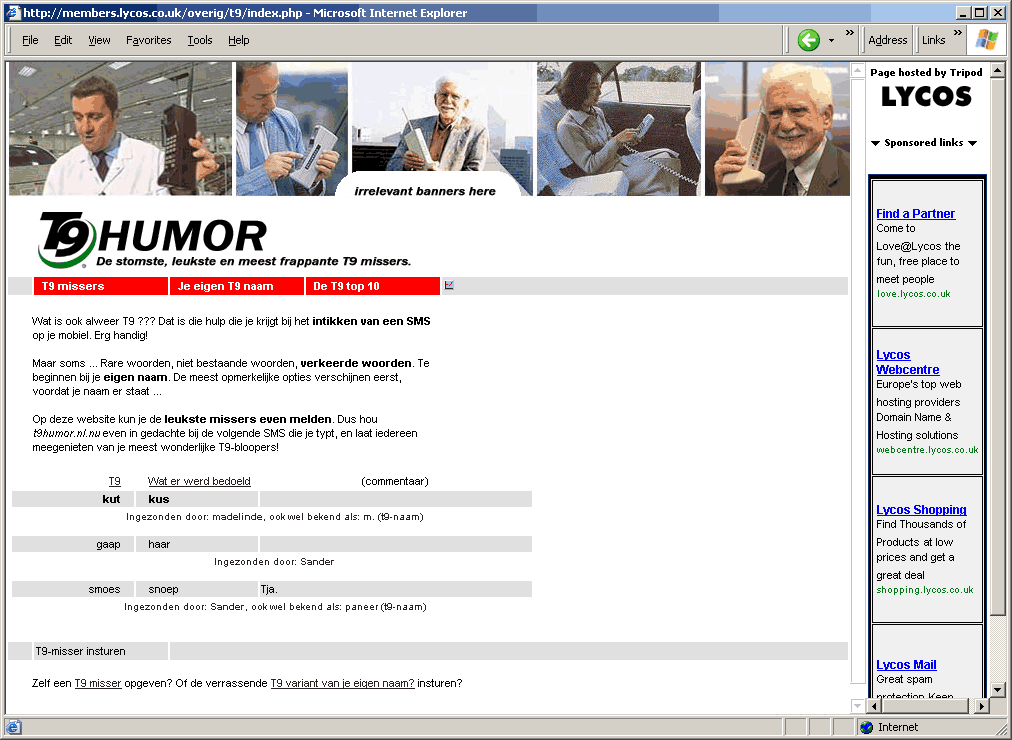Click the banner photo of the man in a blue shirt
1012x740 pixels.
[x=292, y=128]
